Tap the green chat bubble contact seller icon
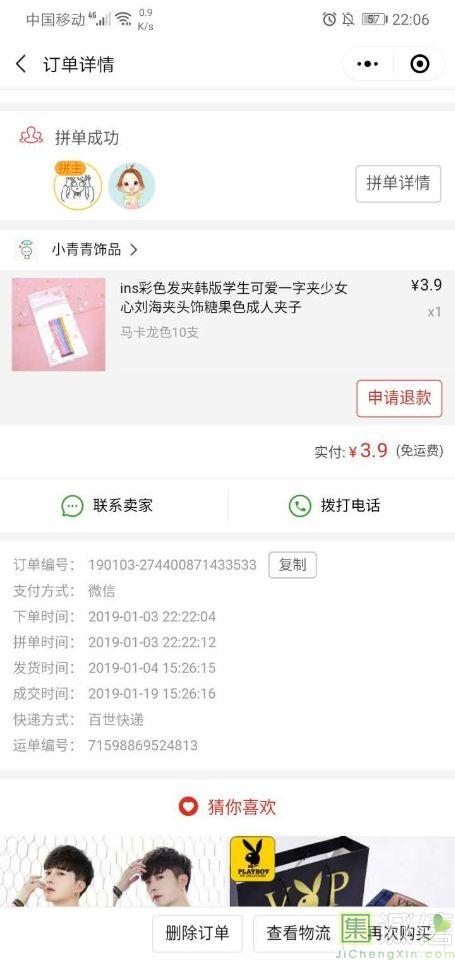This screenshot has width=455, height=960. pyautogui.click(x=72, y=506)
